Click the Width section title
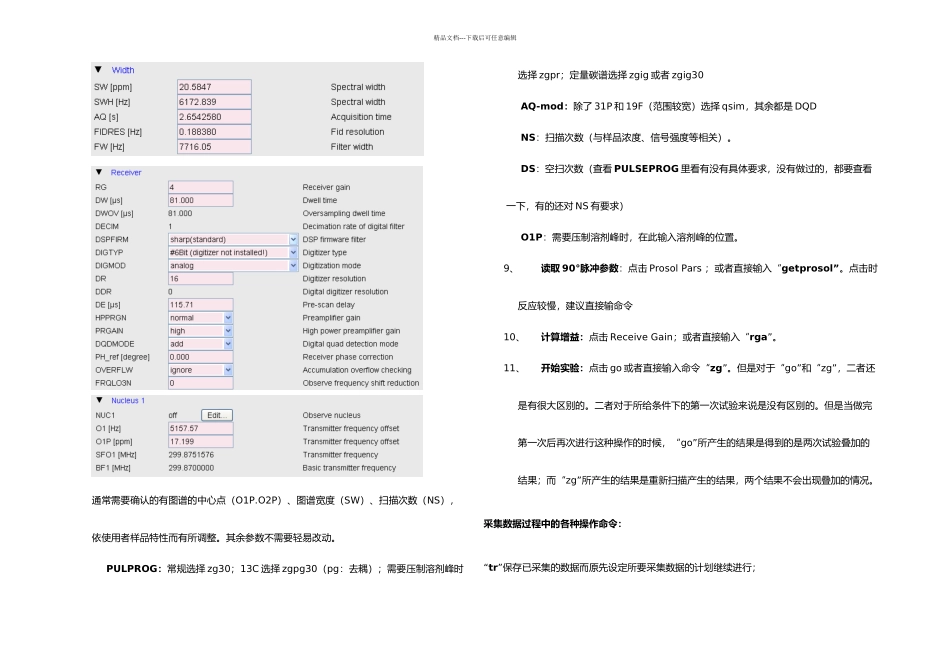950x672 pixels. tap(123, 70)
